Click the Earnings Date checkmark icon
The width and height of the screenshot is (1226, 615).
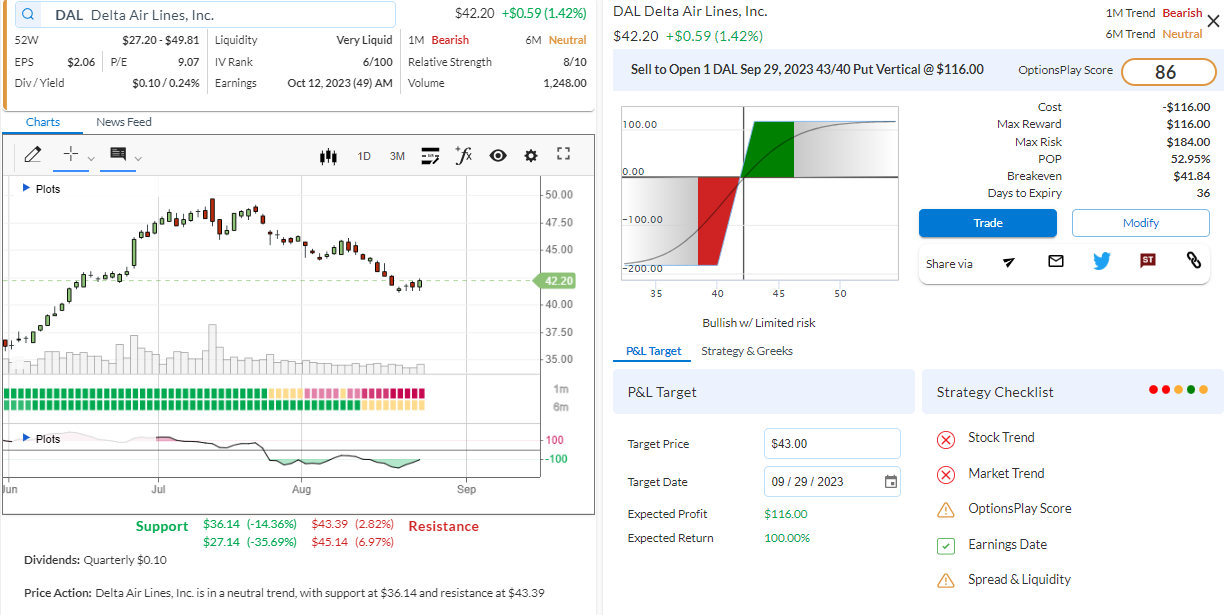(946, 546)
